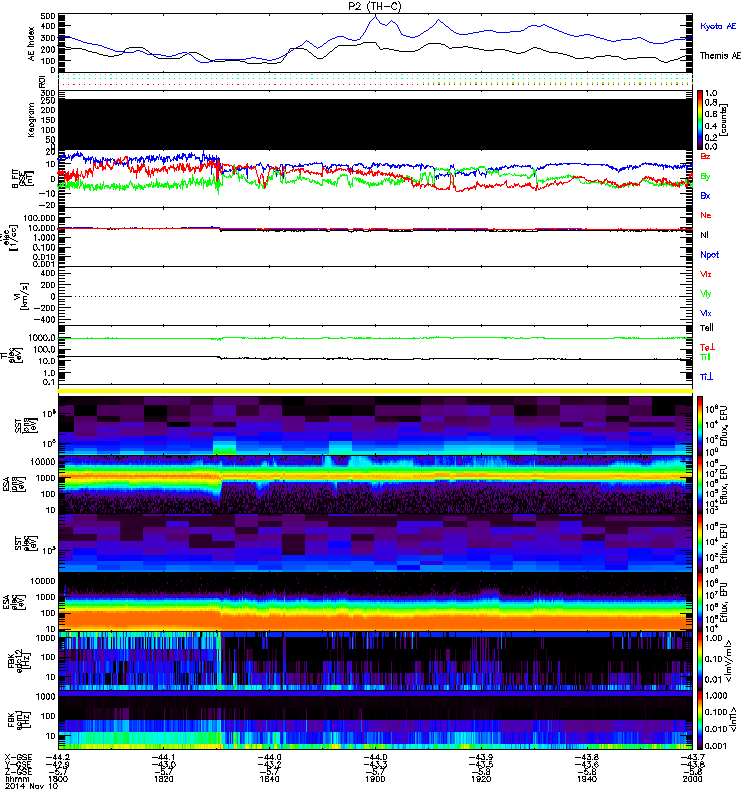Screen dimensions: 750x800
Task: Click the "-44.1" X-GSE value
Action: [163, 758]
